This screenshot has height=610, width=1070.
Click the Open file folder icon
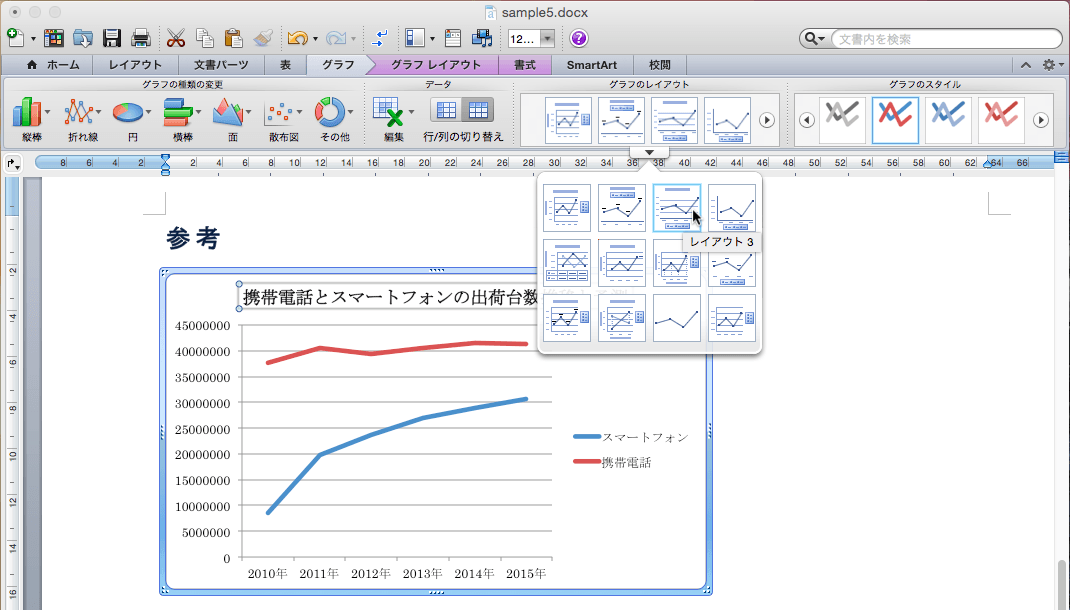pos(83,38)
